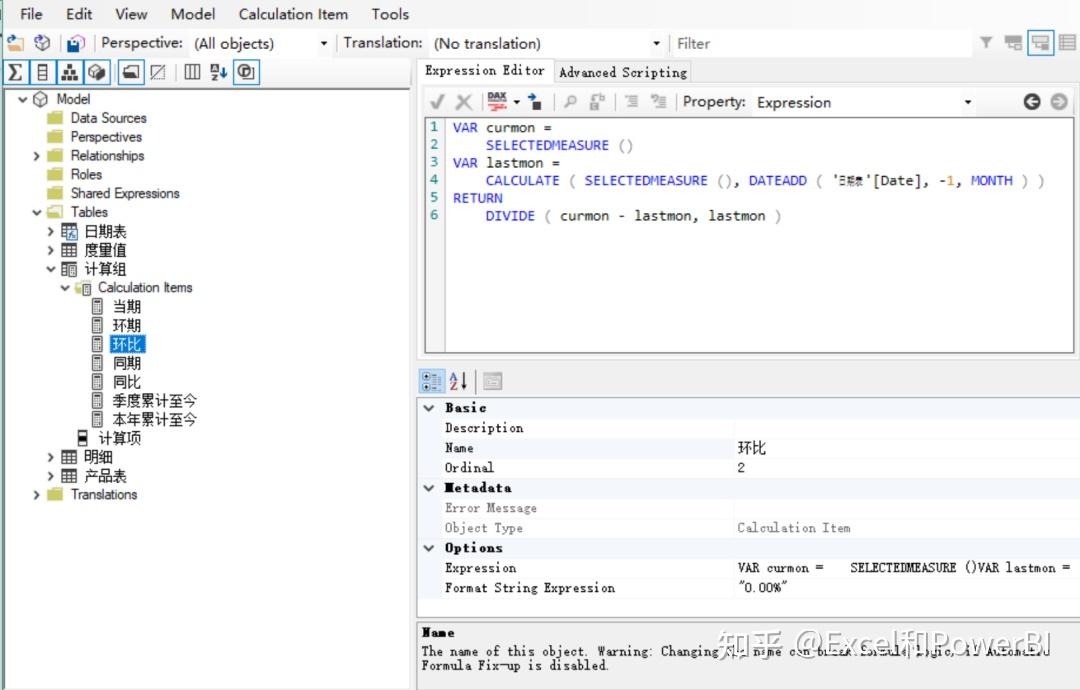Image resolution: width=1080 pixels, height=690 pixels.
Task: Sort tree alphabetically with A-Z icon
Action: (x=218, y=72)
